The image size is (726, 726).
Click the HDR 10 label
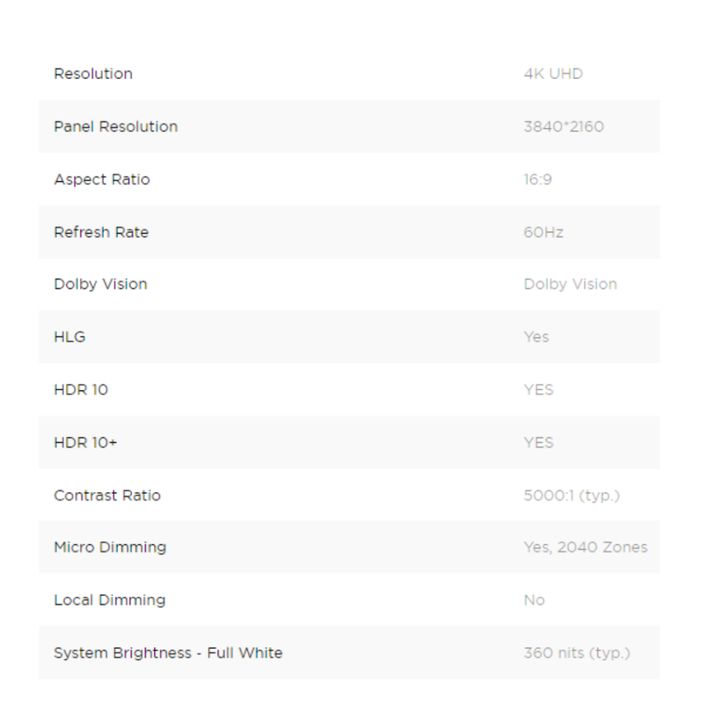pyautogui.click(x=81, y=390)
